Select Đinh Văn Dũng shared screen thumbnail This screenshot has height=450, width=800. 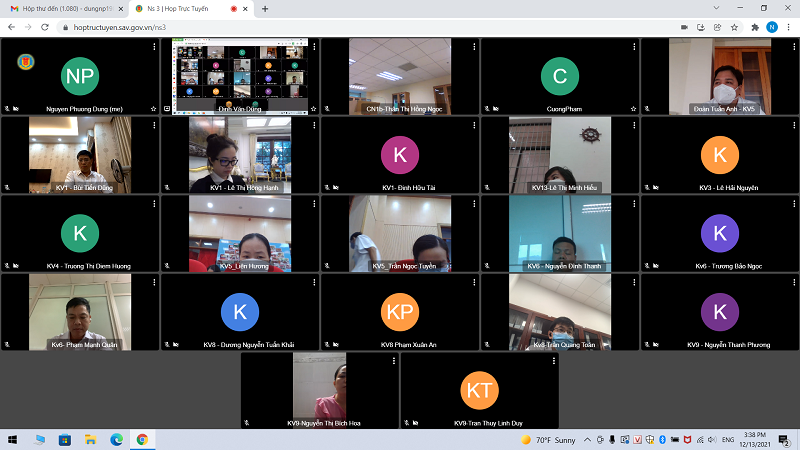point(240,77)
